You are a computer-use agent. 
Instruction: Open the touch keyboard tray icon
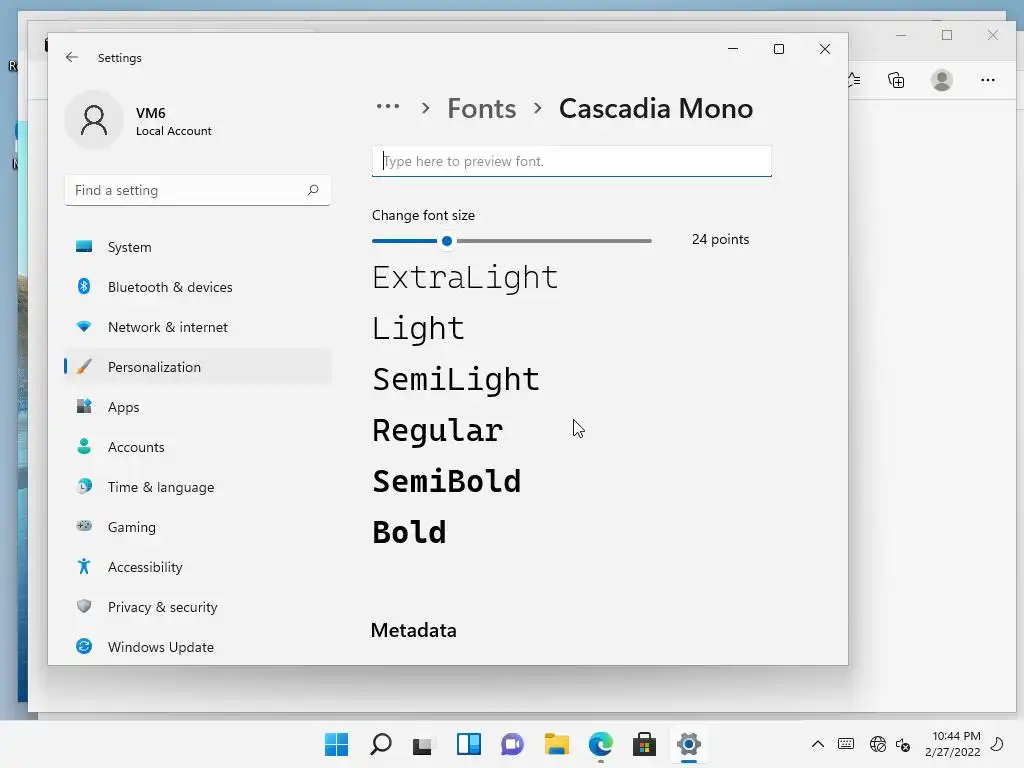coord(846,744)
